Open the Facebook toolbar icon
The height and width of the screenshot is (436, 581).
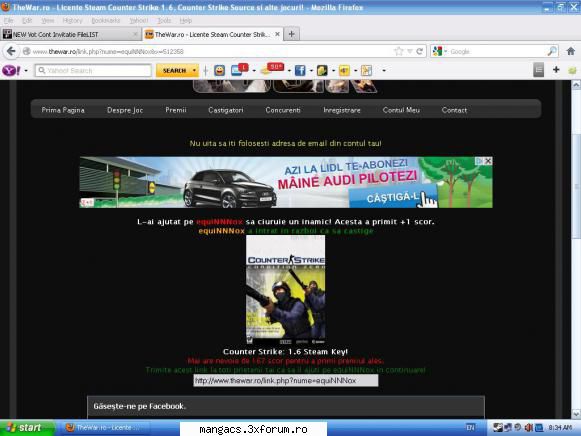[x=300, y=70]
